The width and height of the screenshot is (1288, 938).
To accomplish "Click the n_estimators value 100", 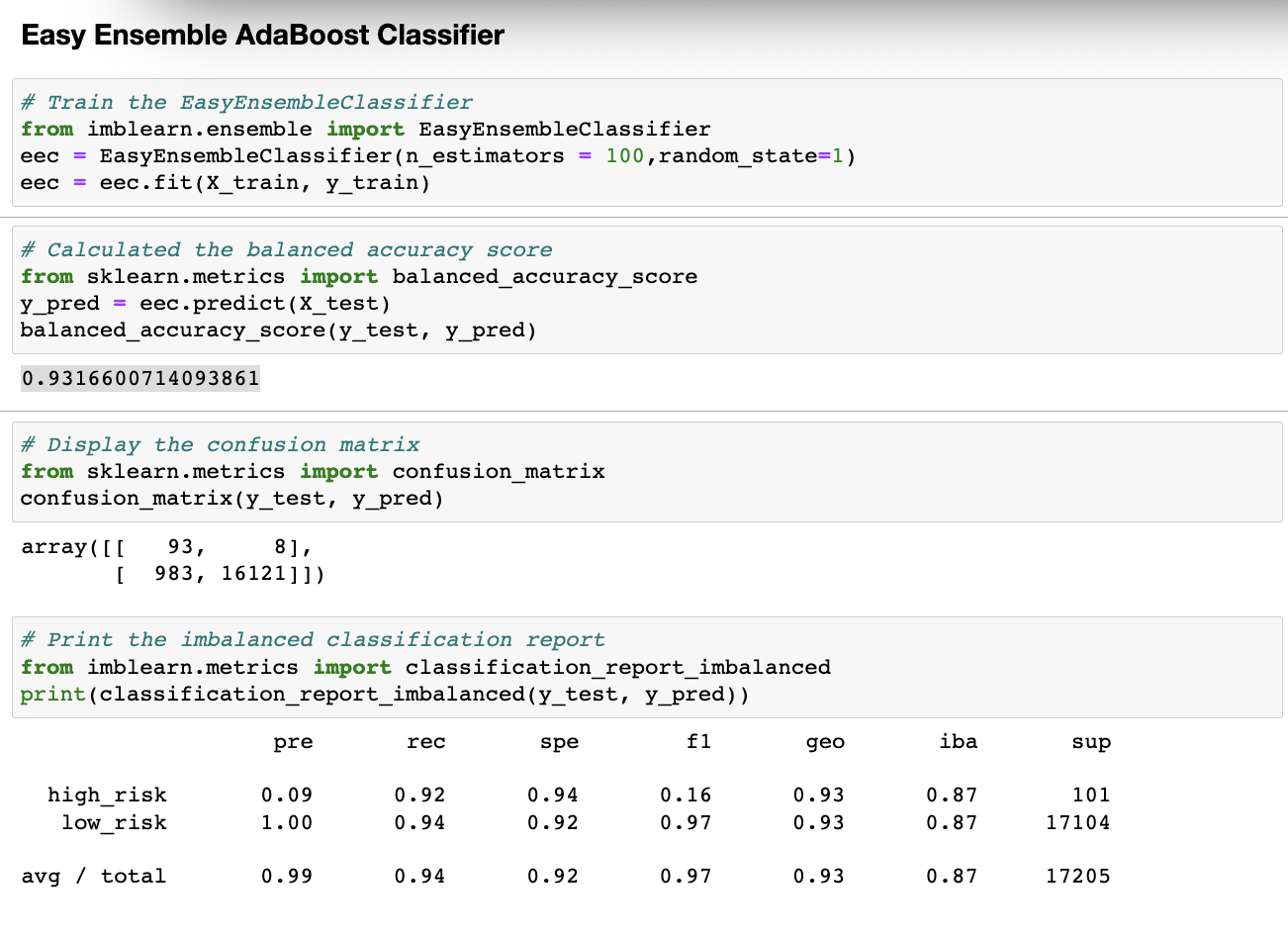I will (x=625, y=156).
